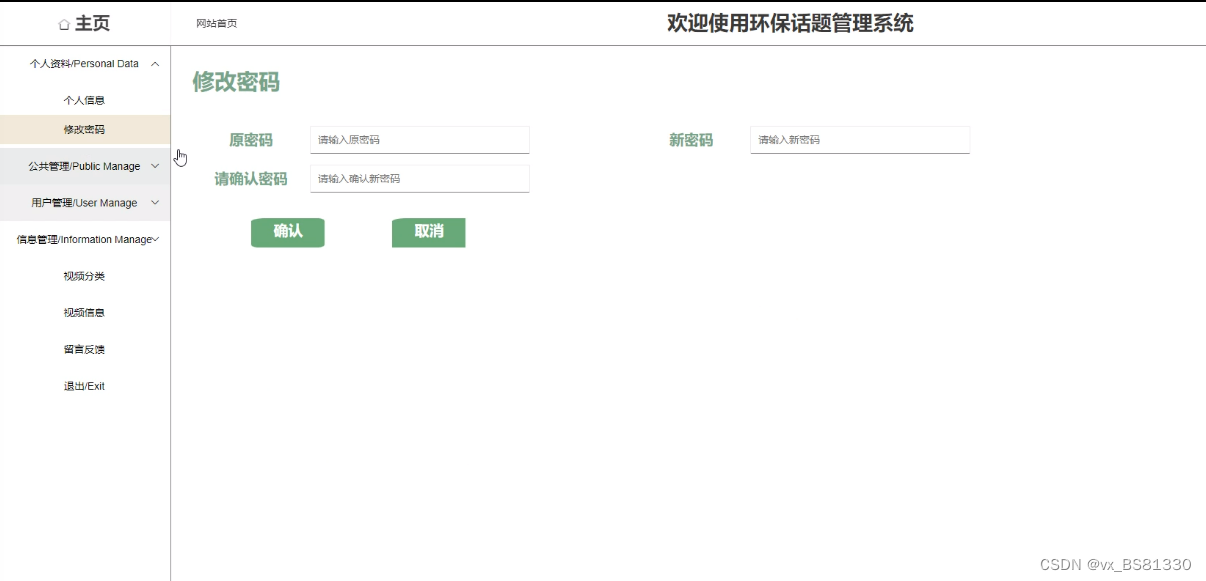Click the 新密码 field label
Screen dimensions: 1206x581
691,140
